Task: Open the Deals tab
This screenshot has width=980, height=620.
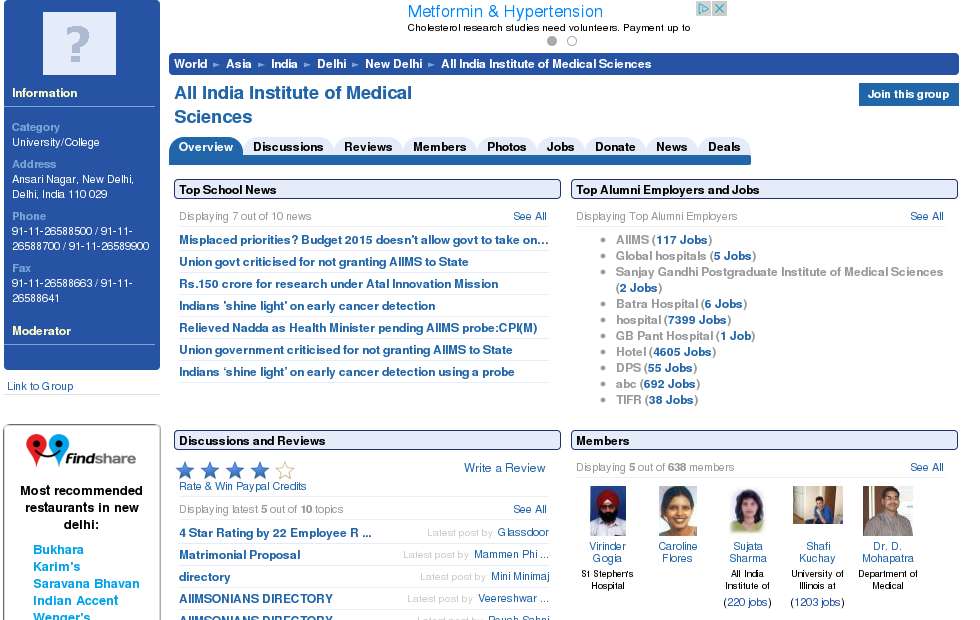Action: click(x=724, y=147)
